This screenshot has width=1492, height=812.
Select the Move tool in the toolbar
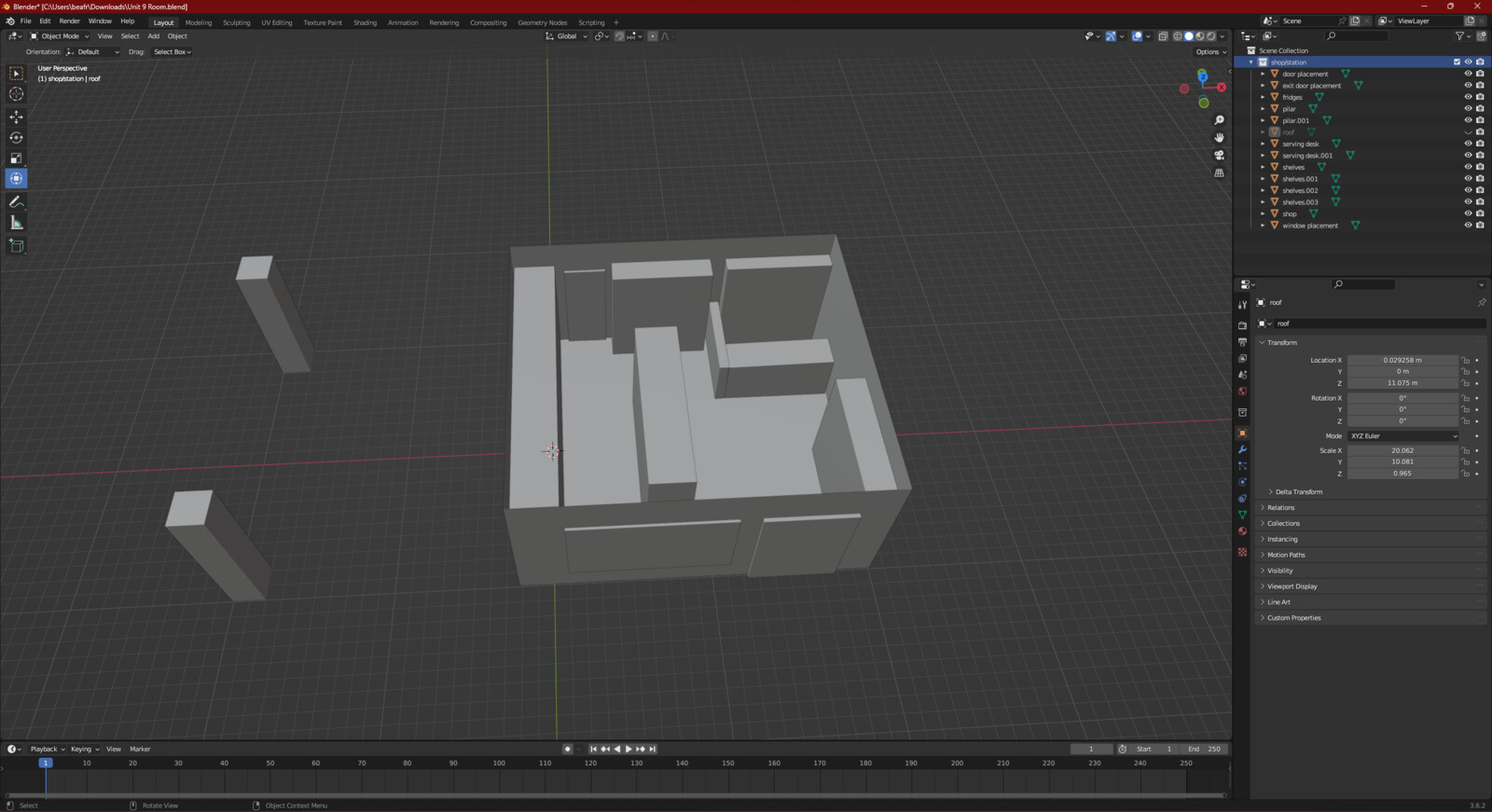[16, 117]
